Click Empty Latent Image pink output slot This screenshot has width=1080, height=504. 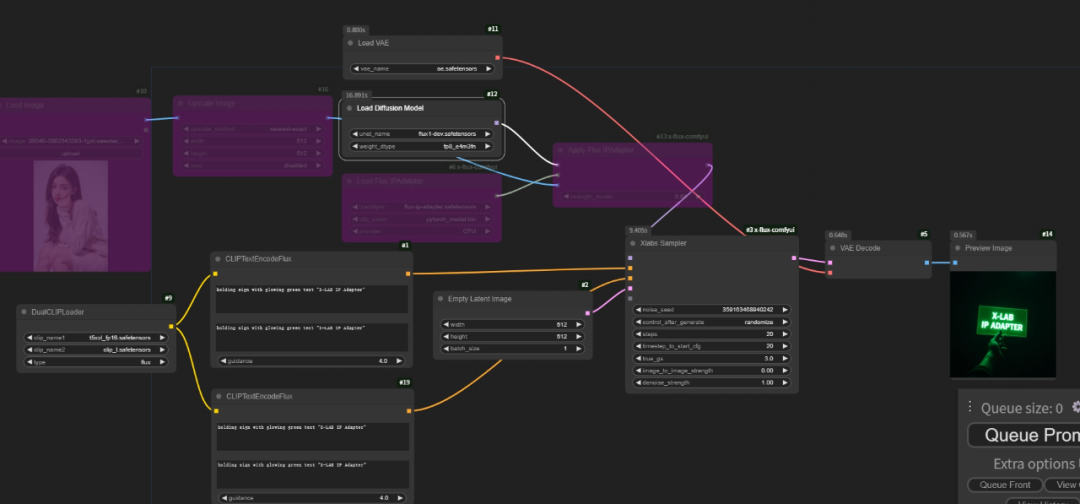tap(588, 313)
